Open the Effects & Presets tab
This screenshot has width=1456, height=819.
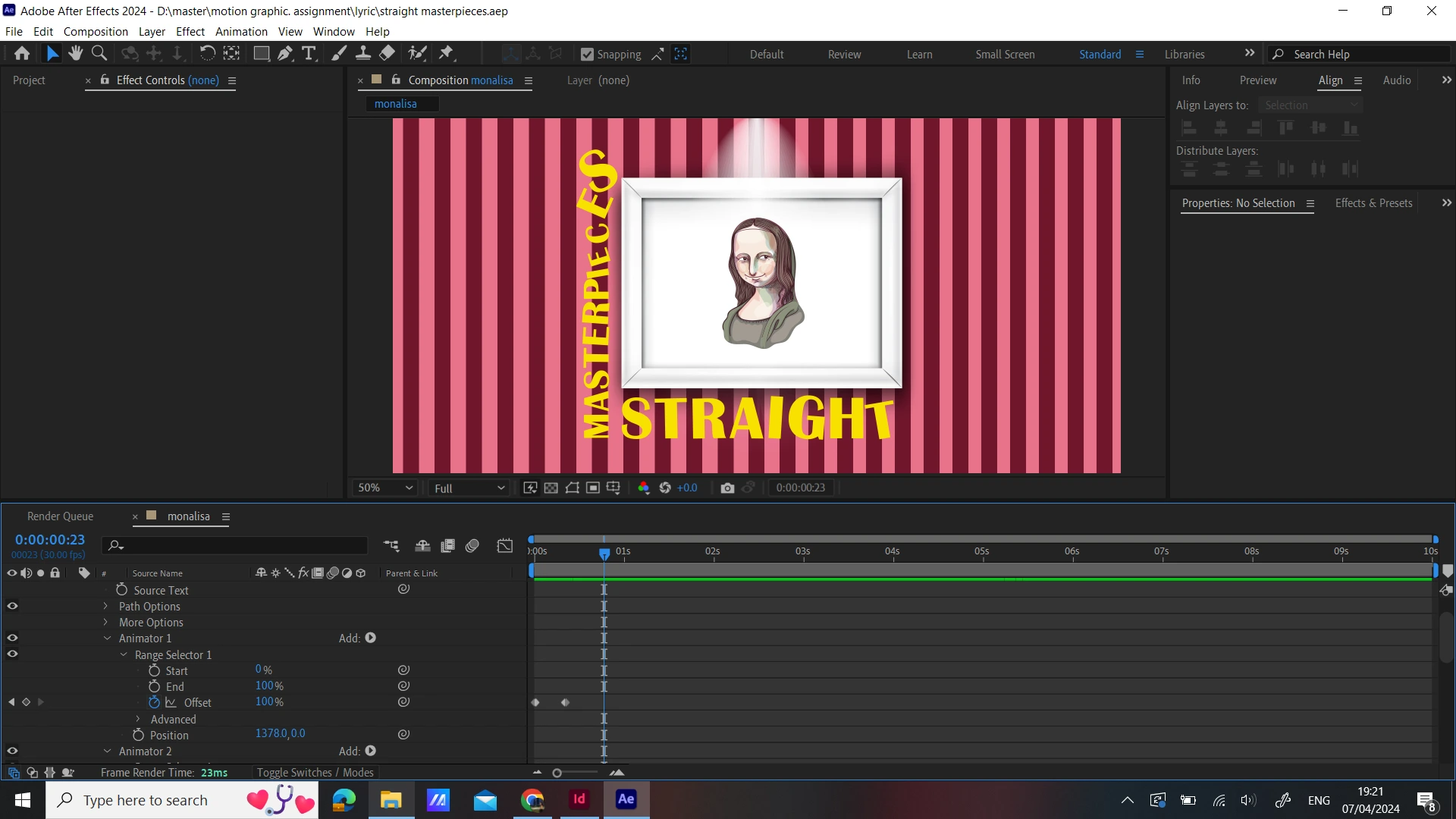point(1373,203)
